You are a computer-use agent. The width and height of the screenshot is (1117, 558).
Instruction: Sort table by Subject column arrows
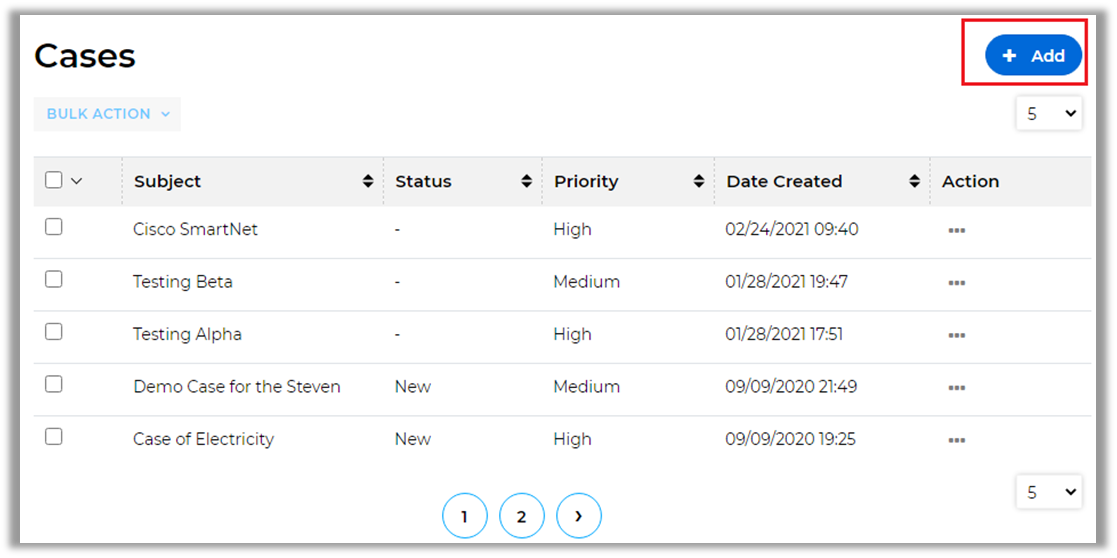point(368,181)
